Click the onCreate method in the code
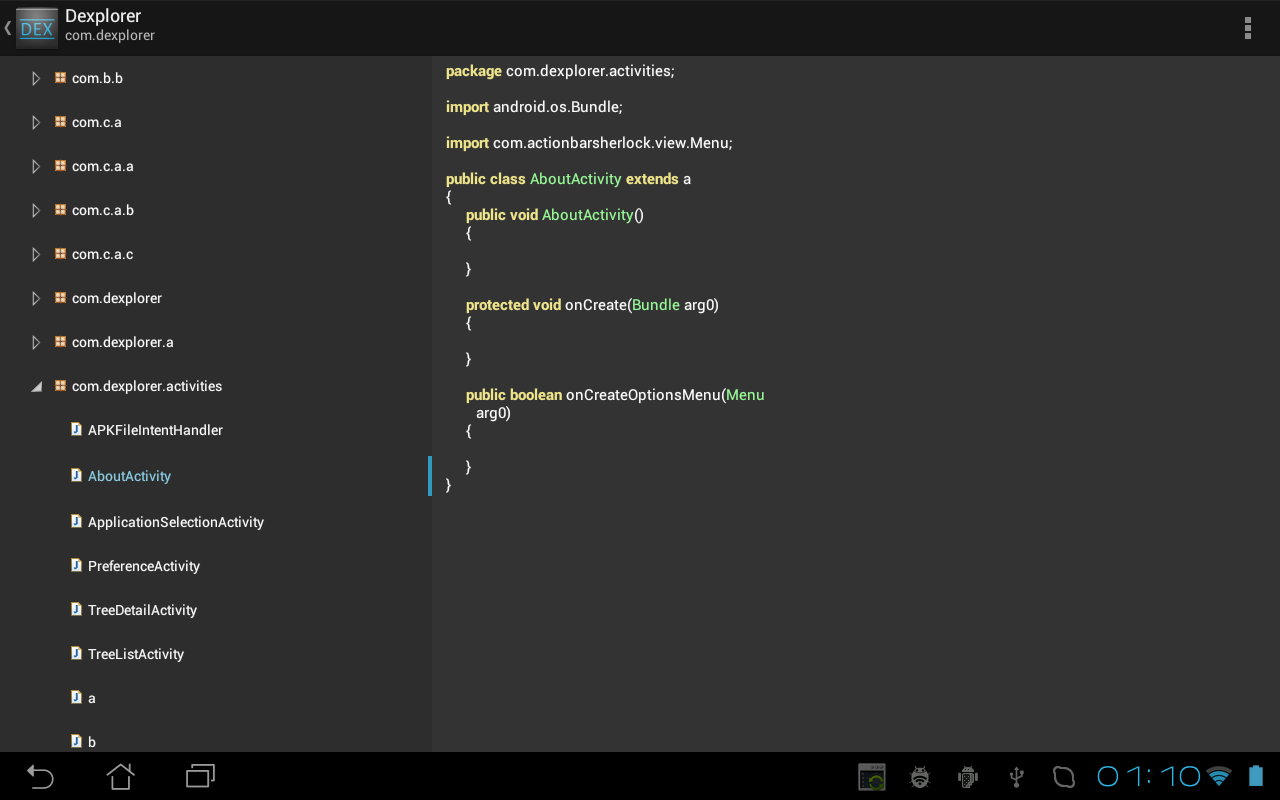Screen dimensions: 1280x800 595,305
